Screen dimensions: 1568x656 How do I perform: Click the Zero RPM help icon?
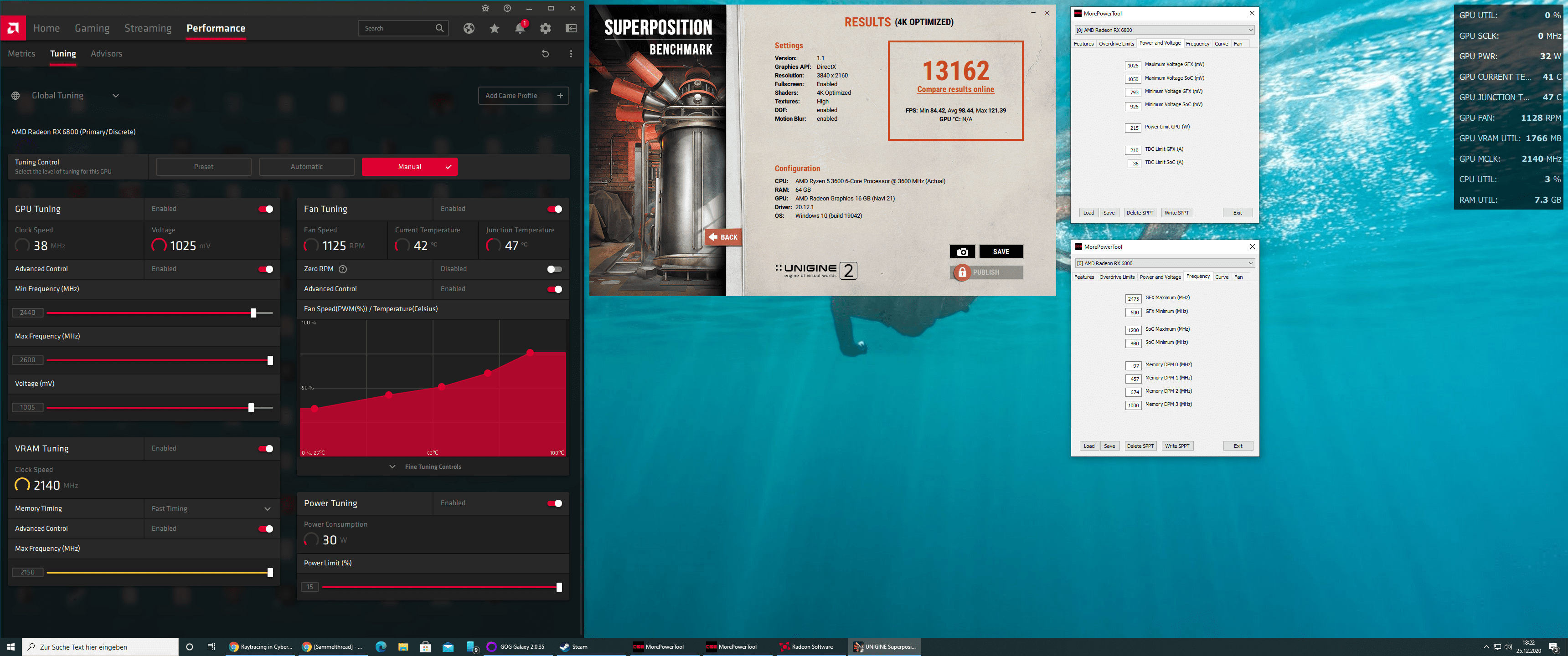point(343,269)
